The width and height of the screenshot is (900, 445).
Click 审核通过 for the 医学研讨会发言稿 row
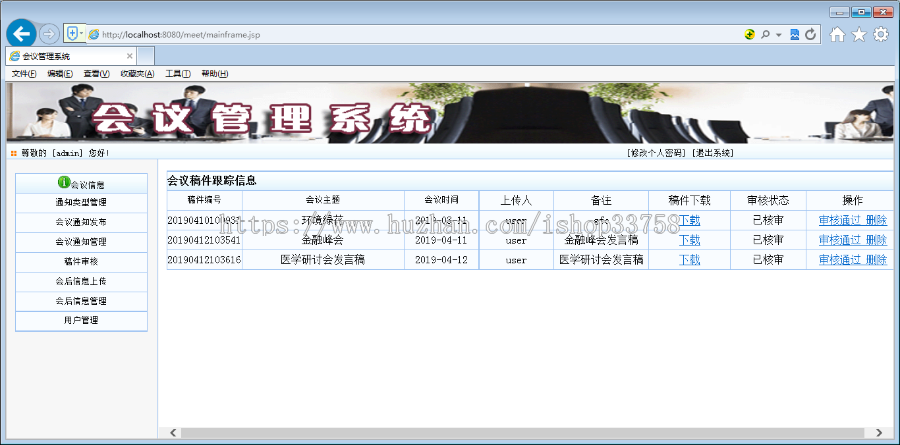pos(840,260)
